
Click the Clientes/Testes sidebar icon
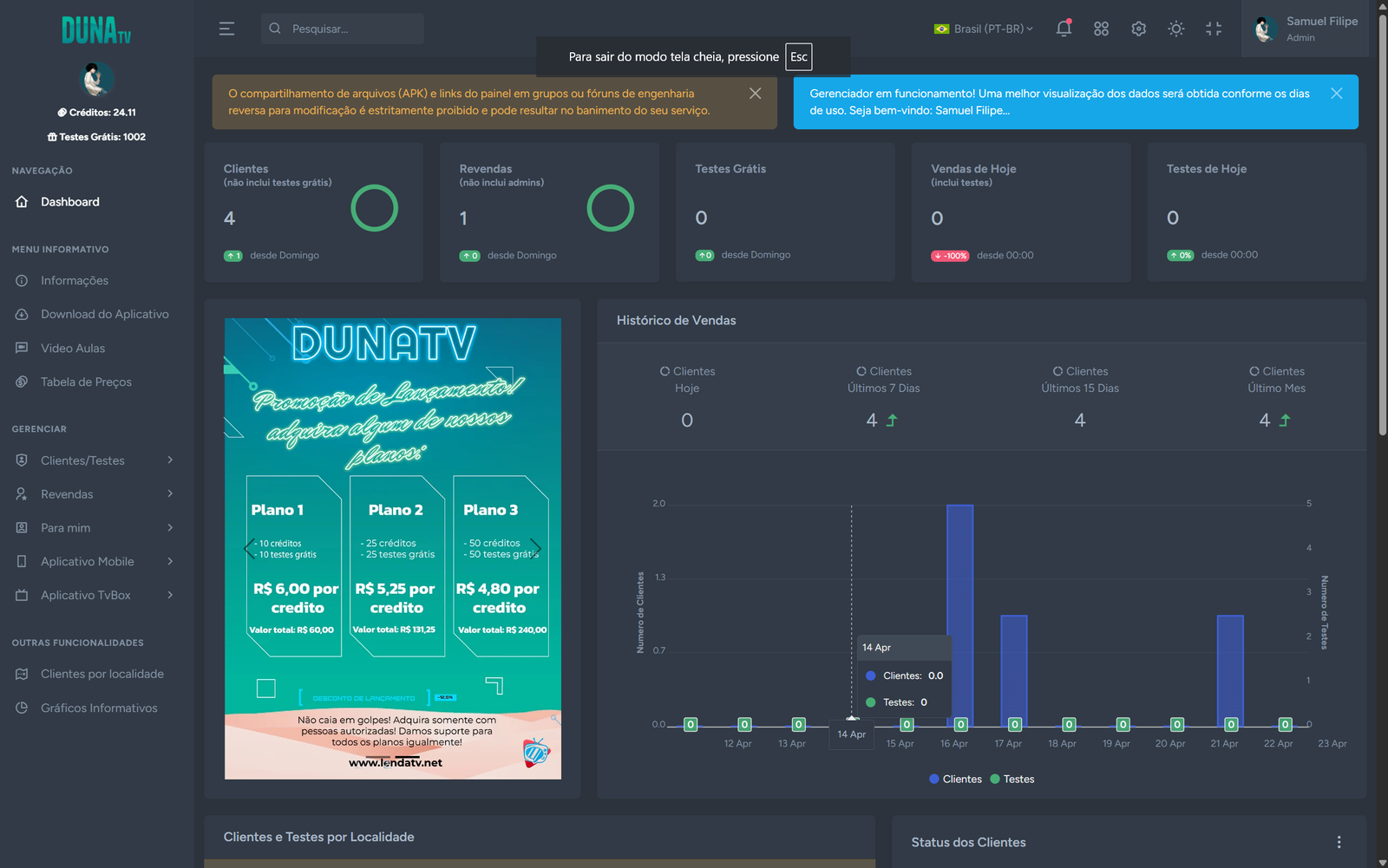(x=22, y=460)
